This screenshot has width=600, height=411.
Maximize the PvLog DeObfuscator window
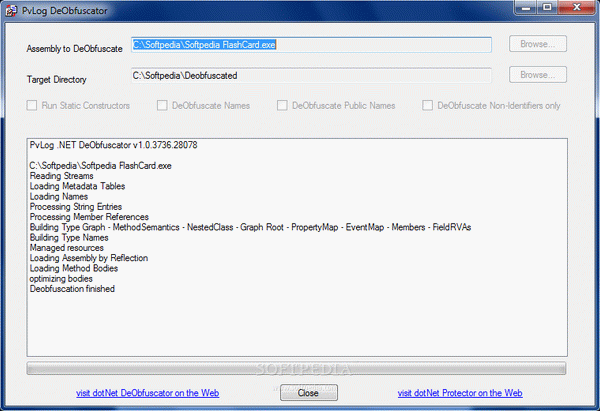click(x=548, y=8)
